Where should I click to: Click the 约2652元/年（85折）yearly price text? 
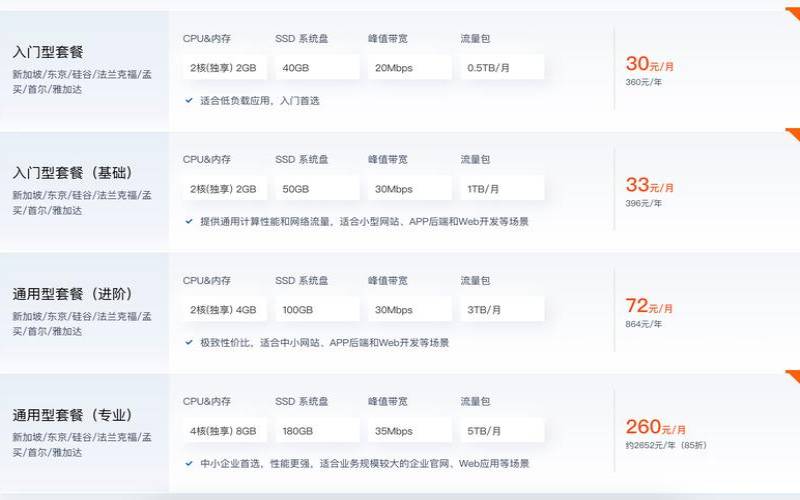(666, 445)
